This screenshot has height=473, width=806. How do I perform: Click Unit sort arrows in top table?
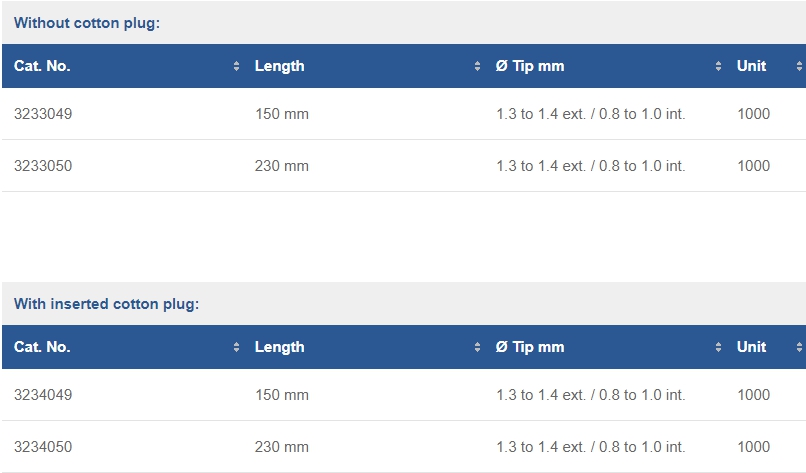coord(799,66)
